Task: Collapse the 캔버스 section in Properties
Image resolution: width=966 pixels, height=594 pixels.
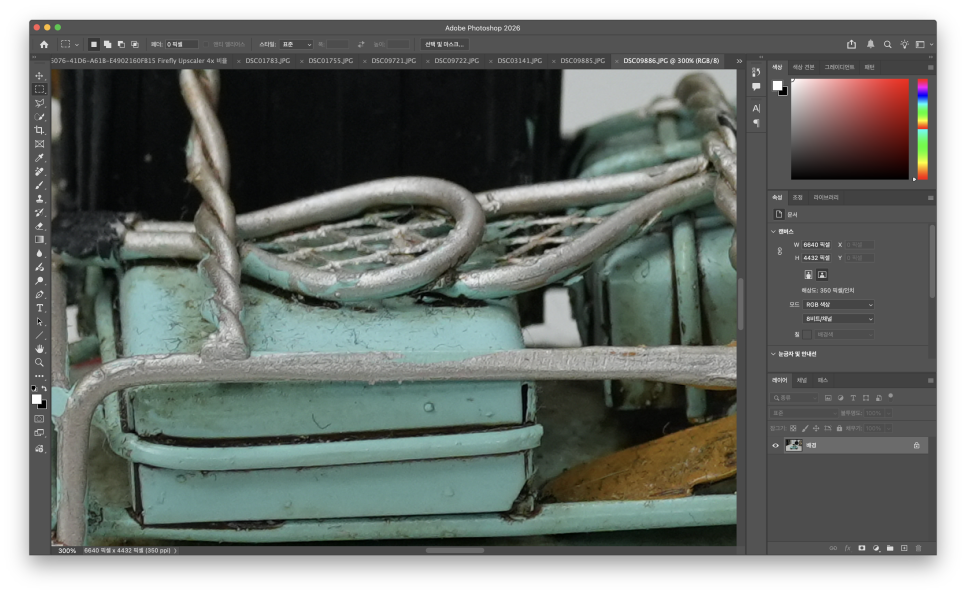Action: coord(773,232)
